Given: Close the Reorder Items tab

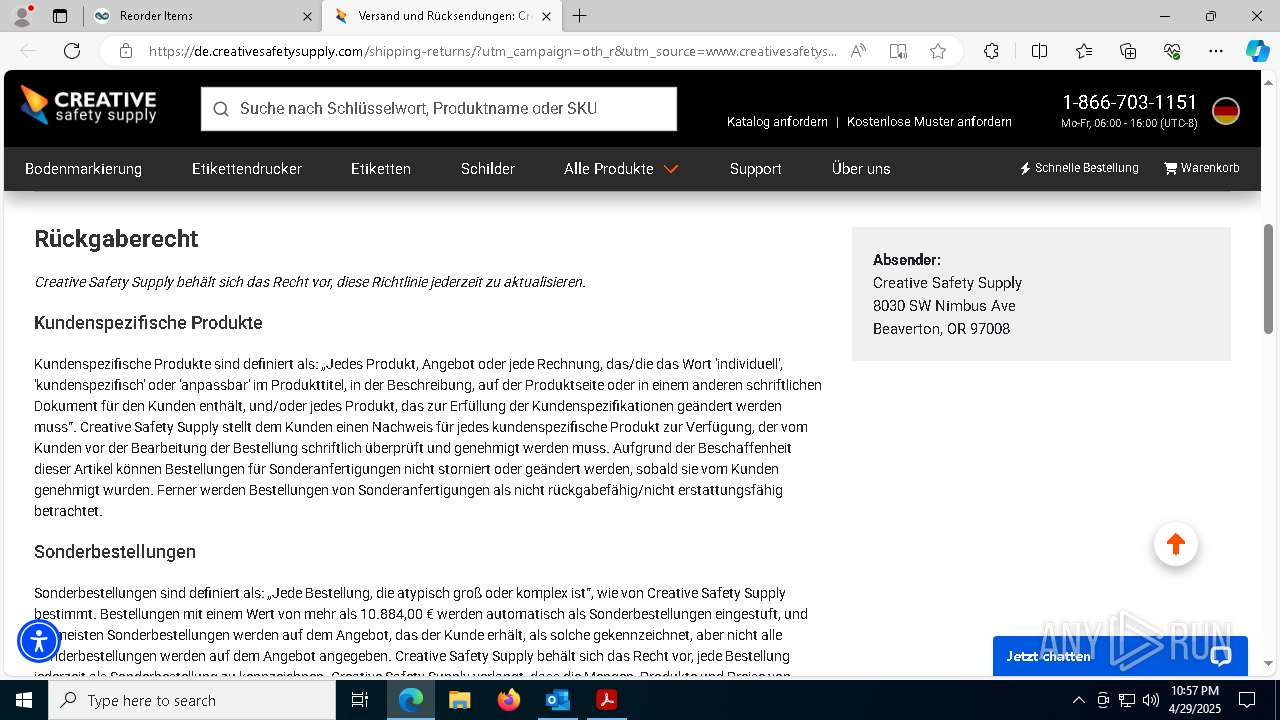Looking at the screenshot, I should click(307, 16).
